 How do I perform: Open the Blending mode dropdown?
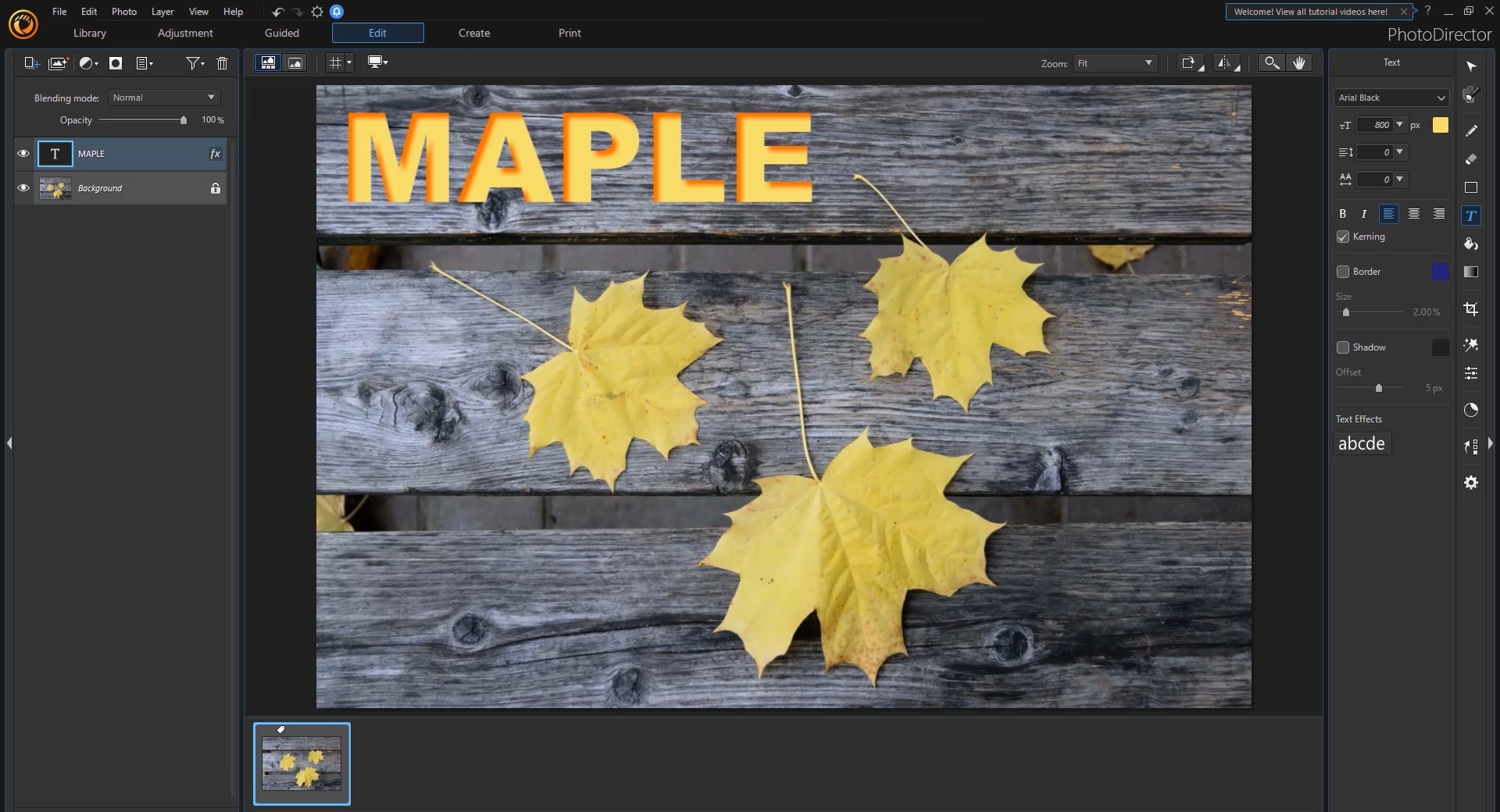pos(163,97)
